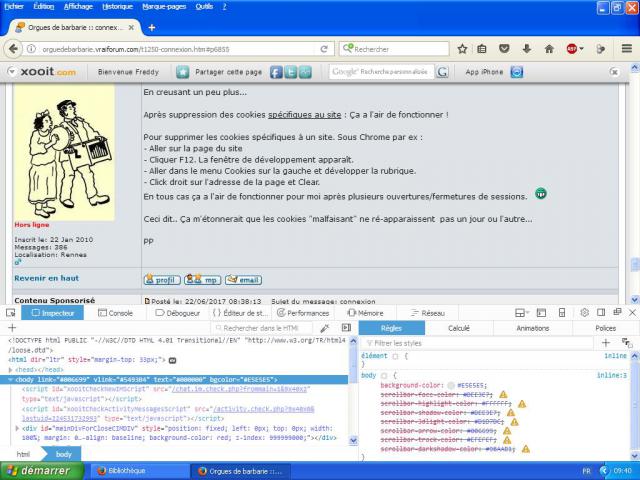Screen dimensions: 640x480
Task: Open the Firefox hamburger menu
Action: (x=627, y=49)
